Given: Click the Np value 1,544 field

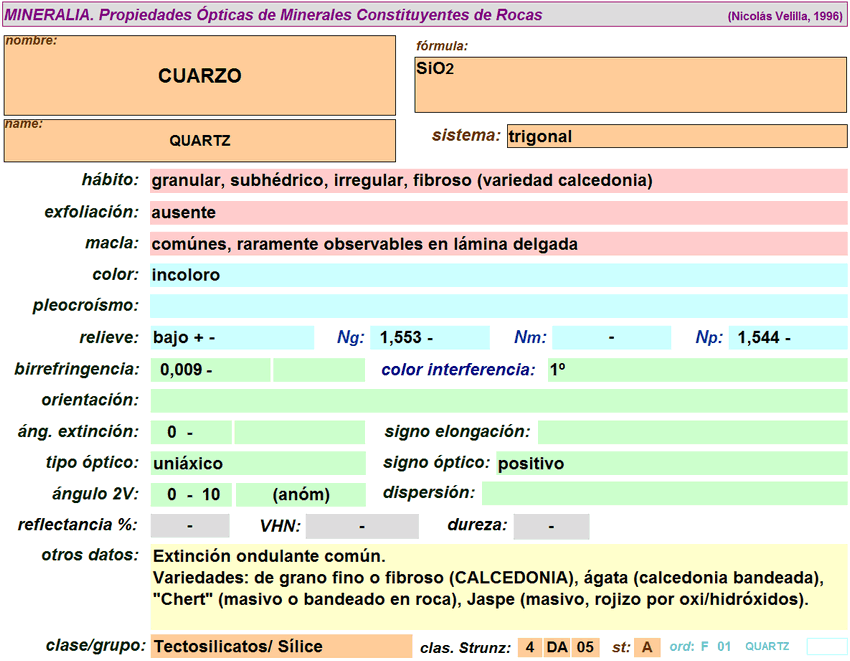Looking at the screenshot, I should tap(787, 338).
